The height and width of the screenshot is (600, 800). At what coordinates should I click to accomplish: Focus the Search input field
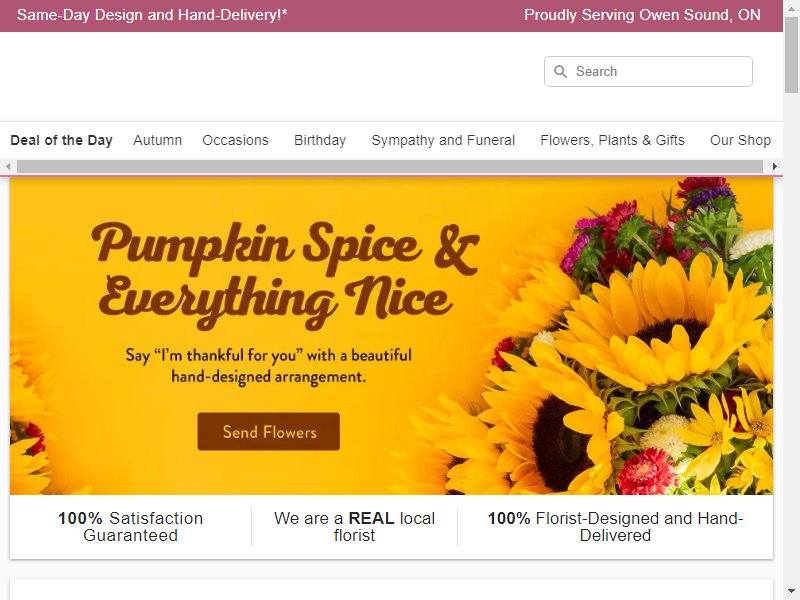(648, 71)
